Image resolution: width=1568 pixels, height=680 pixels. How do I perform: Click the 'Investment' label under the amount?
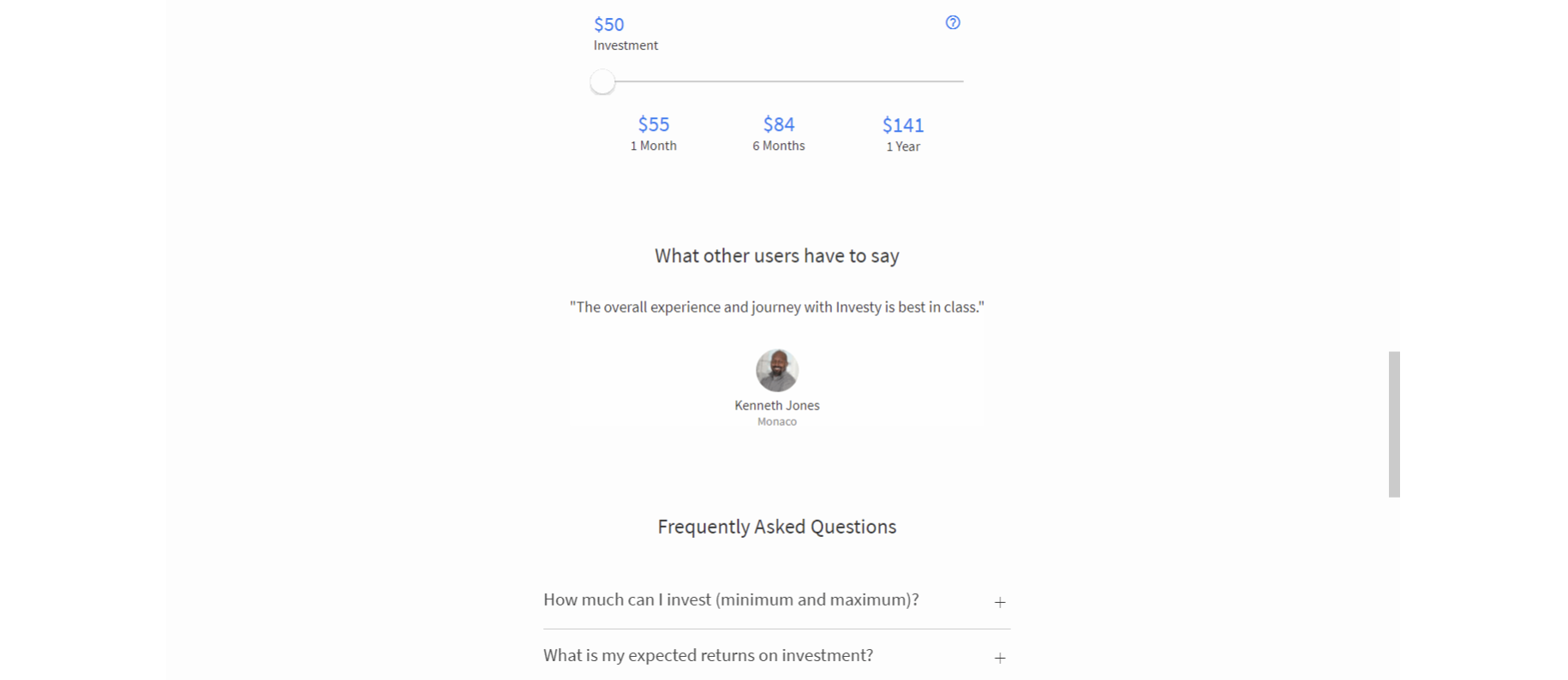click(x=625, y=45)
